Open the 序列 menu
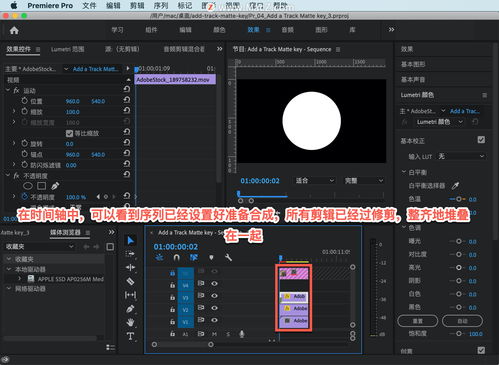The height and width of the screenshot is (365, 499). (161, 6)
